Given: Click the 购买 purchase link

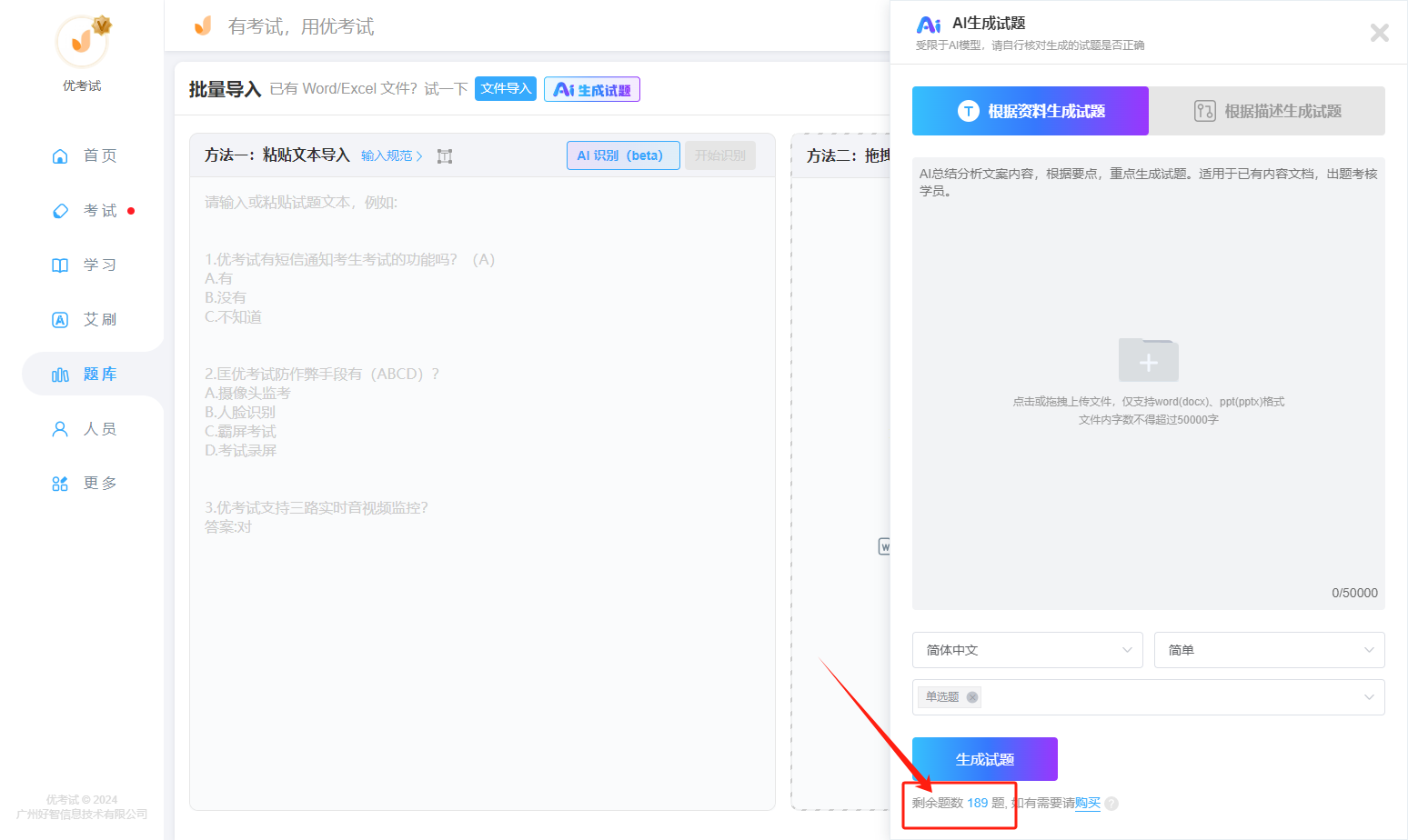Looking at the screenshot, I should coord(1088,803).
